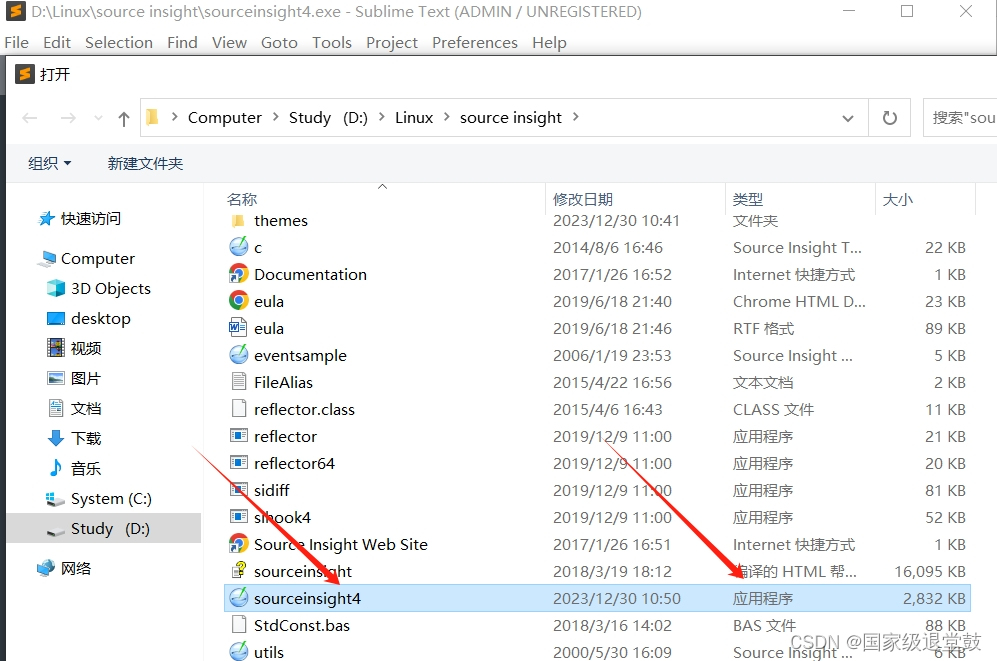Click Linux segment in the address breadcrumb

tap(414, 118)
